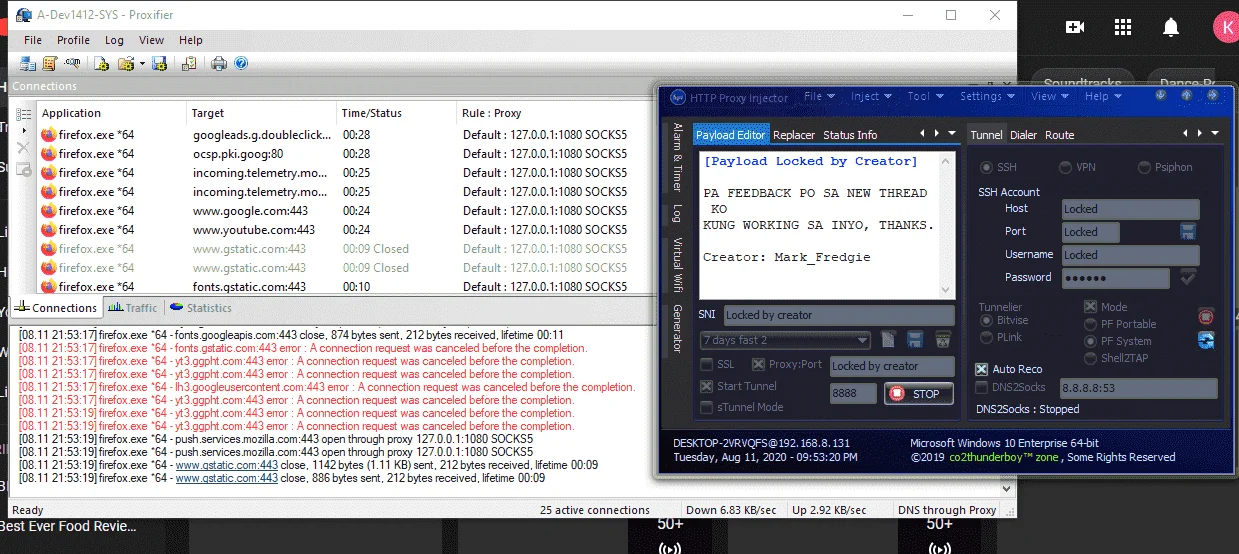Click the delete config trash icon

[x=942, y=340]
